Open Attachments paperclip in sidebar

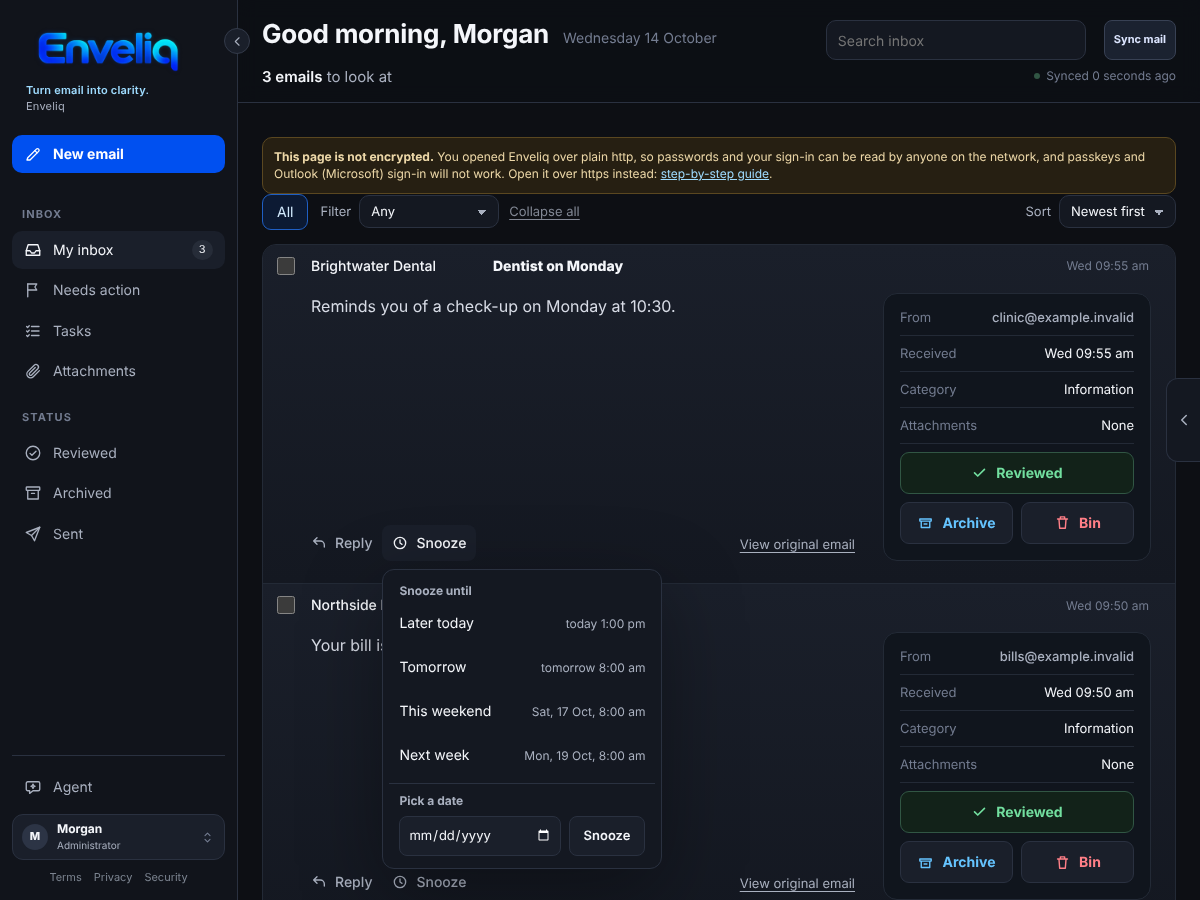click(x=33, y=371)
